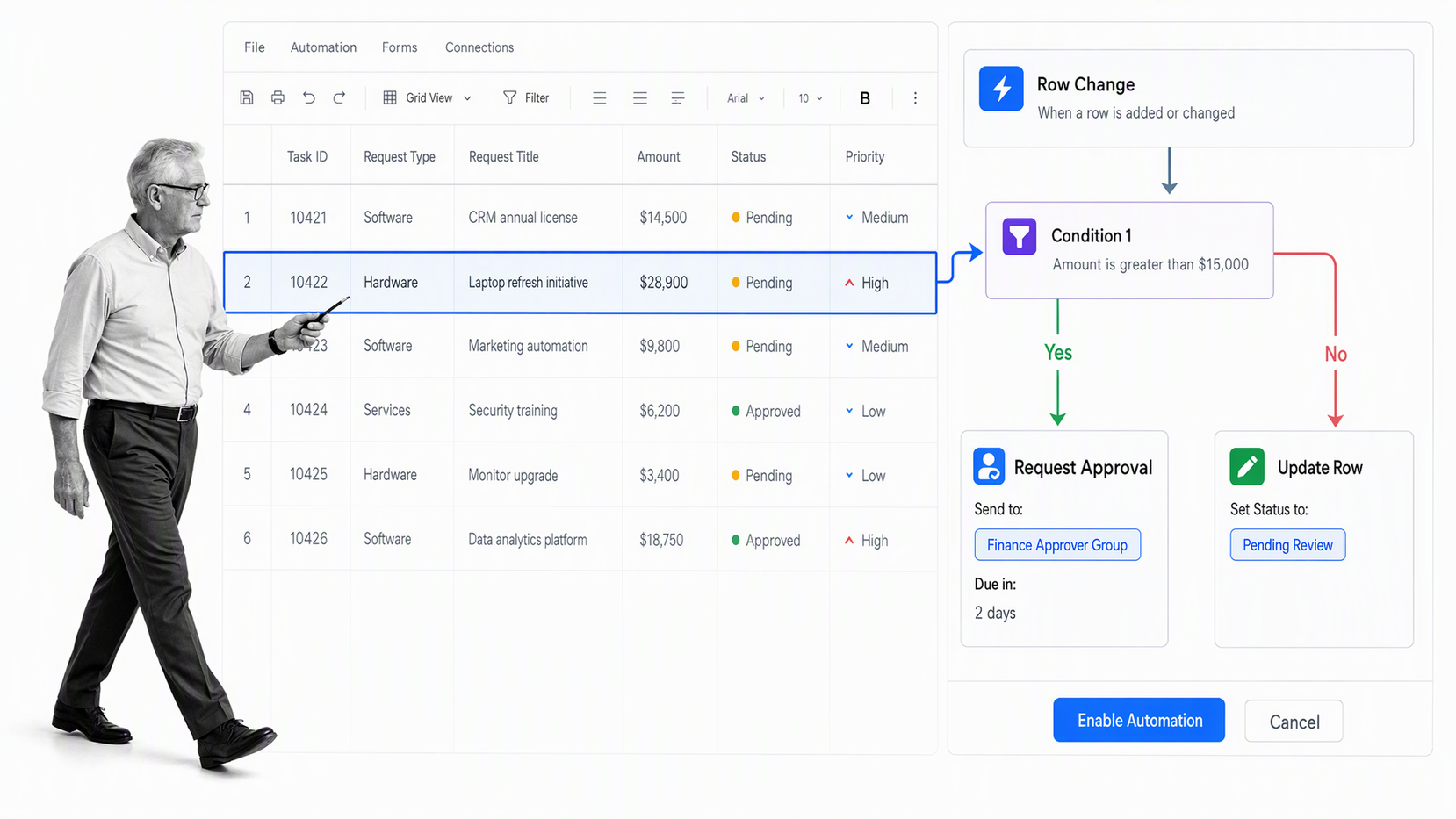The height and width of the screenshot is (819, 1456).
Task: Select the Pending Review status chip
Action: pyautogui.click(x=1287, y=545)
